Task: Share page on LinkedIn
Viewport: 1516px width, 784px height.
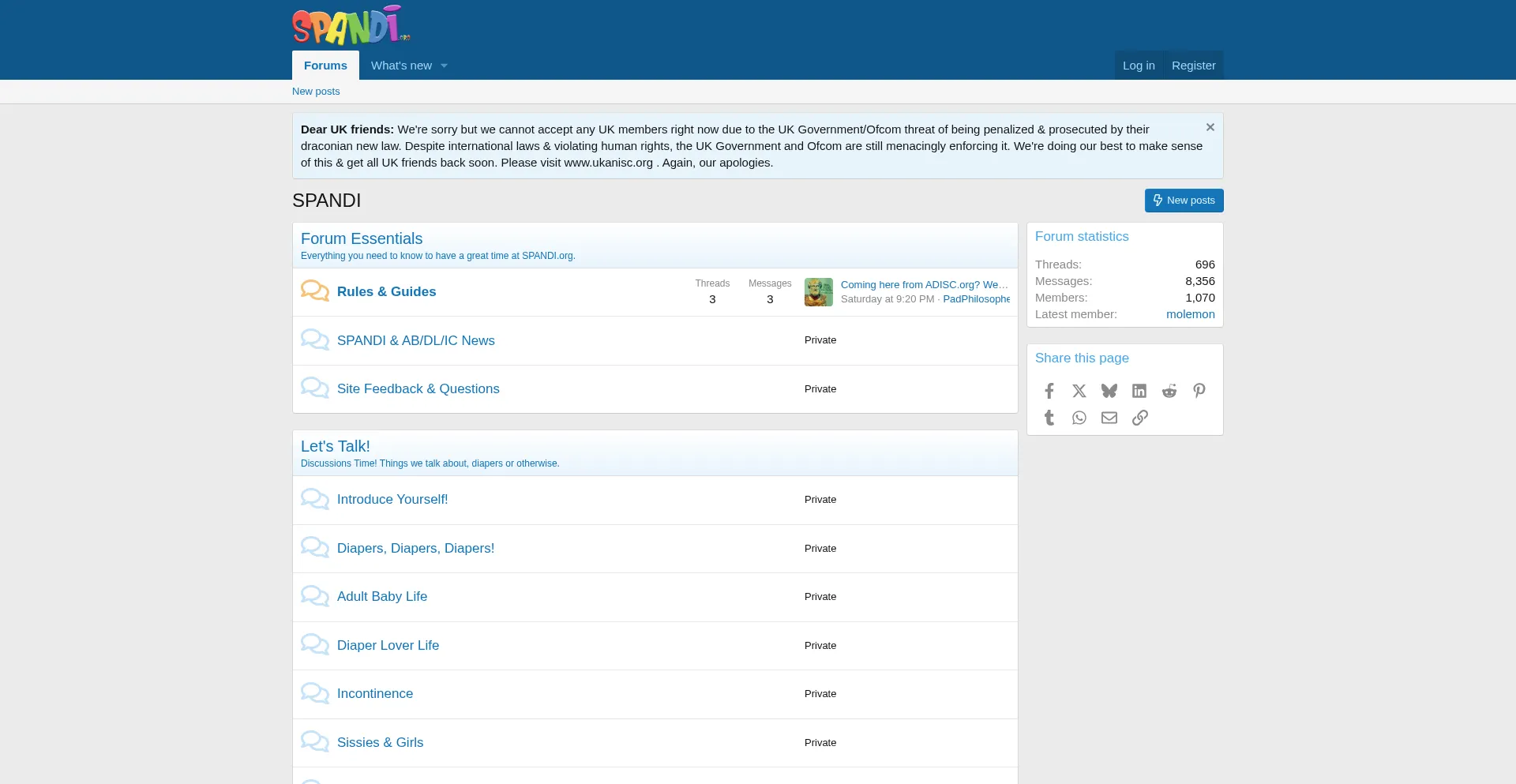Action: tap(1139, 391)
